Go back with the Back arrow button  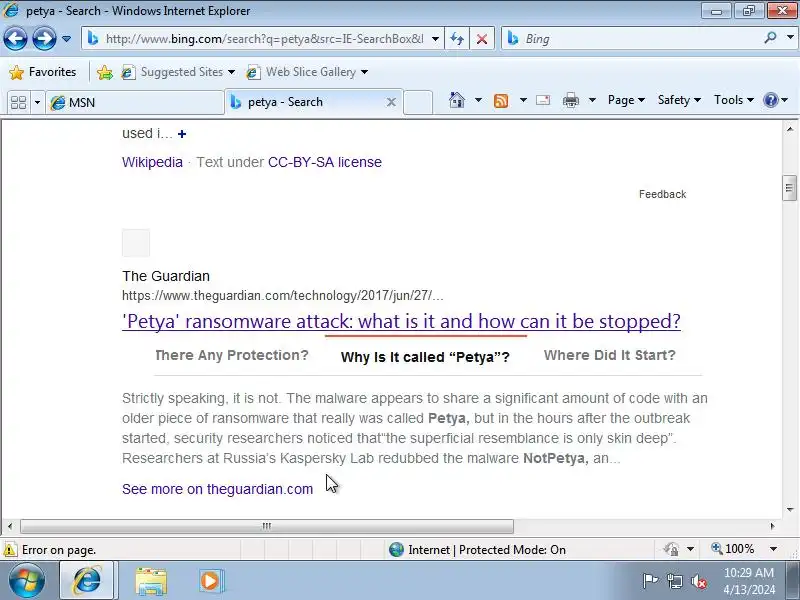[x=15, y=38]
